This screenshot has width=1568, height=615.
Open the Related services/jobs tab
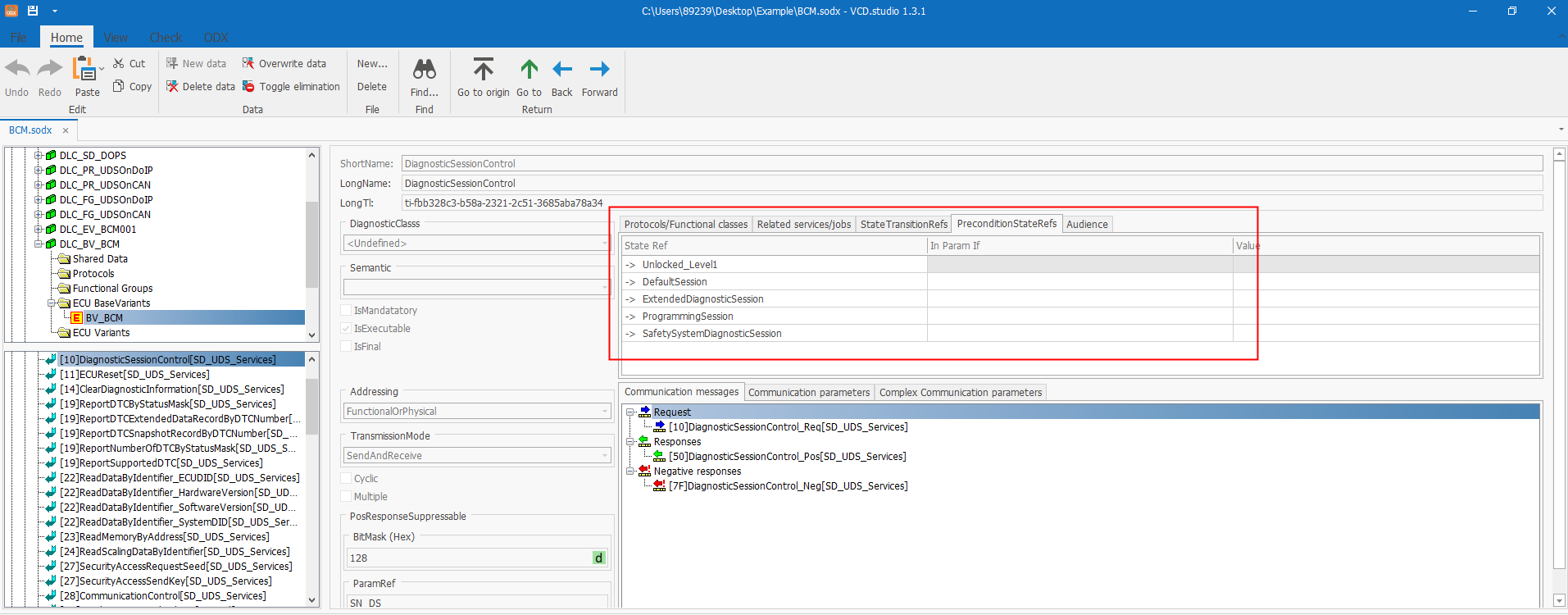pos(804,224)
